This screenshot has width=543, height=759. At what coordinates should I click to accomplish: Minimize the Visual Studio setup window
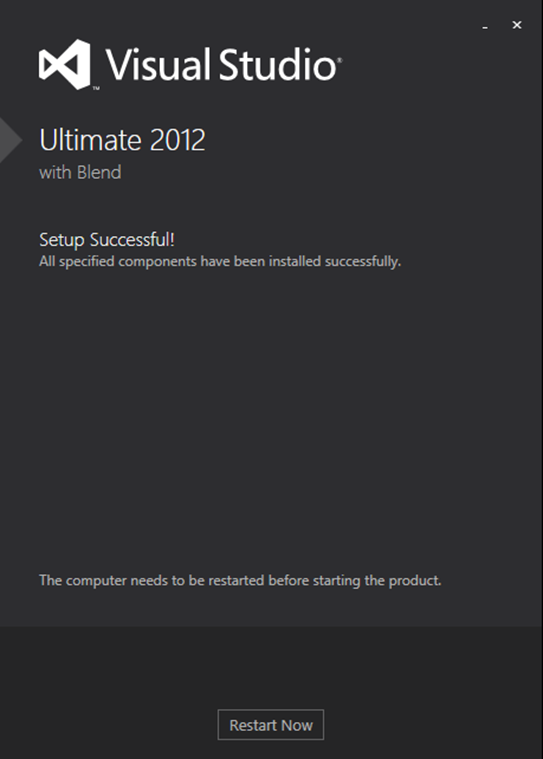[x=485, y=25]
